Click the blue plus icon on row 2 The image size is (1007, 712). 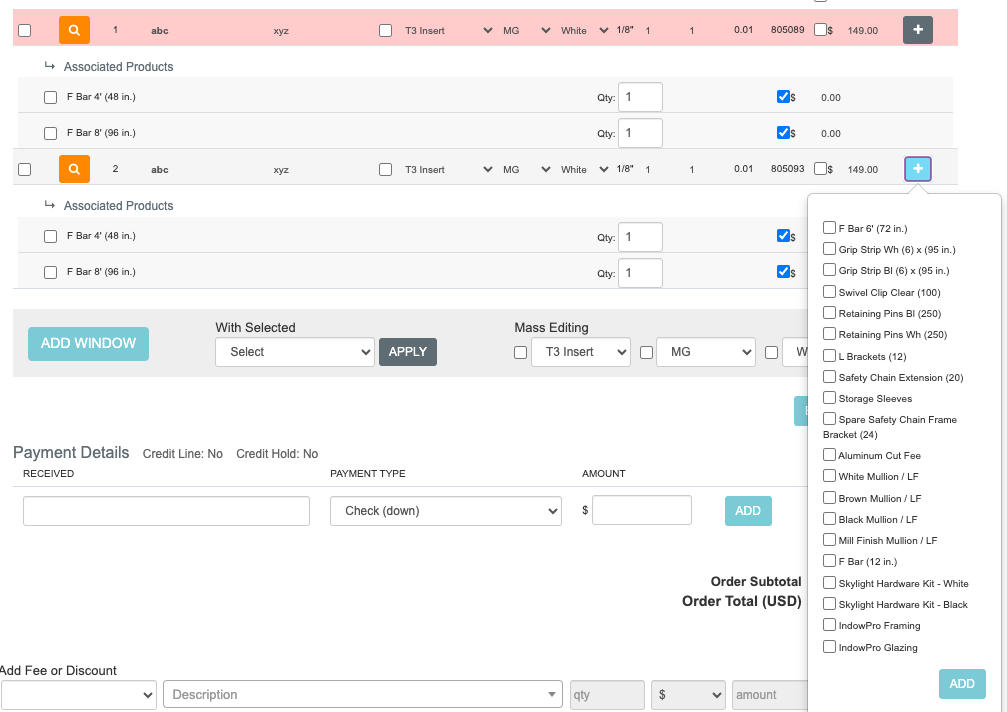[917, 169]
